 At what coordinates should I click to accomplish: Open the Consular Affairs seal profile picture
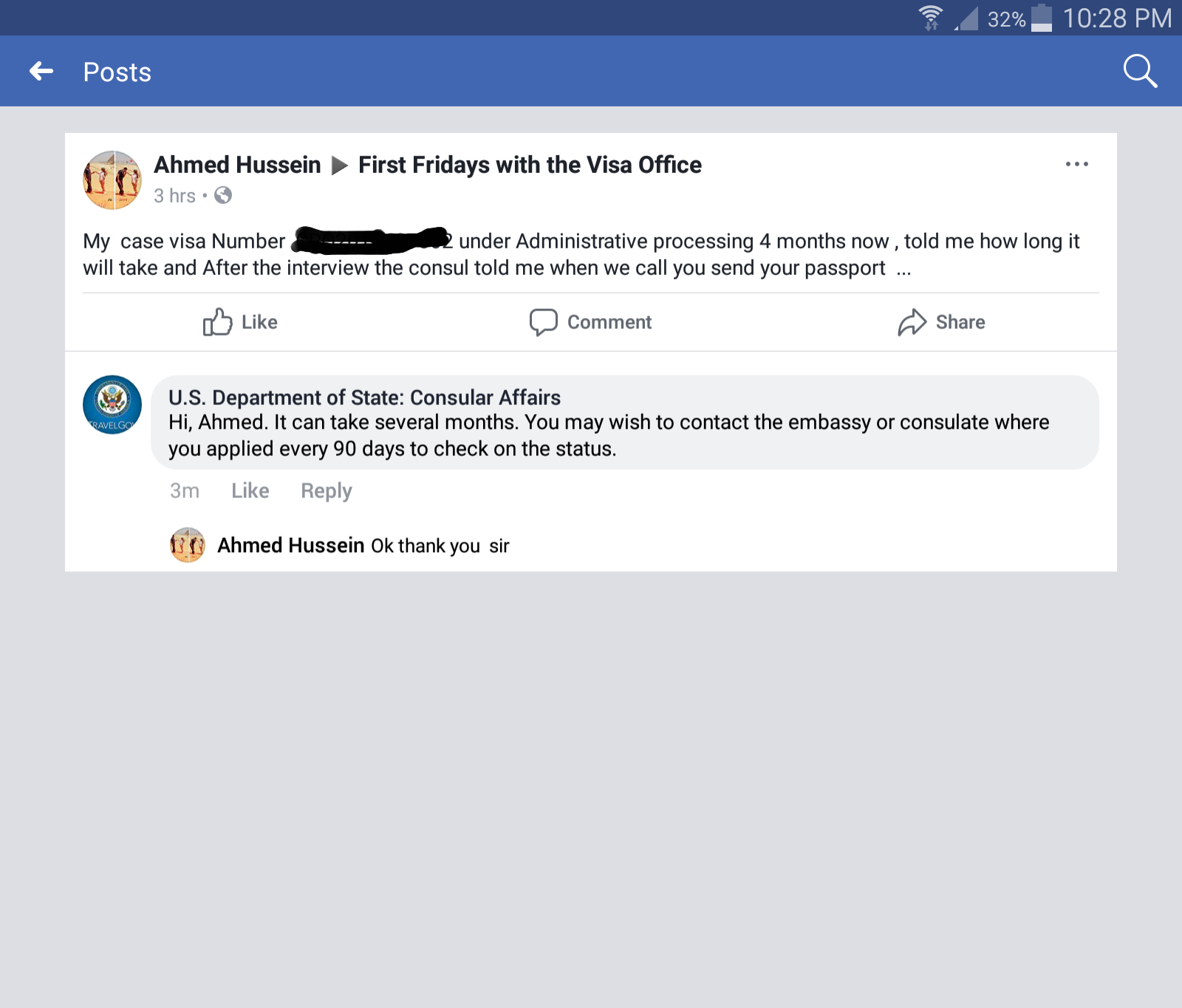pos(112,405)
